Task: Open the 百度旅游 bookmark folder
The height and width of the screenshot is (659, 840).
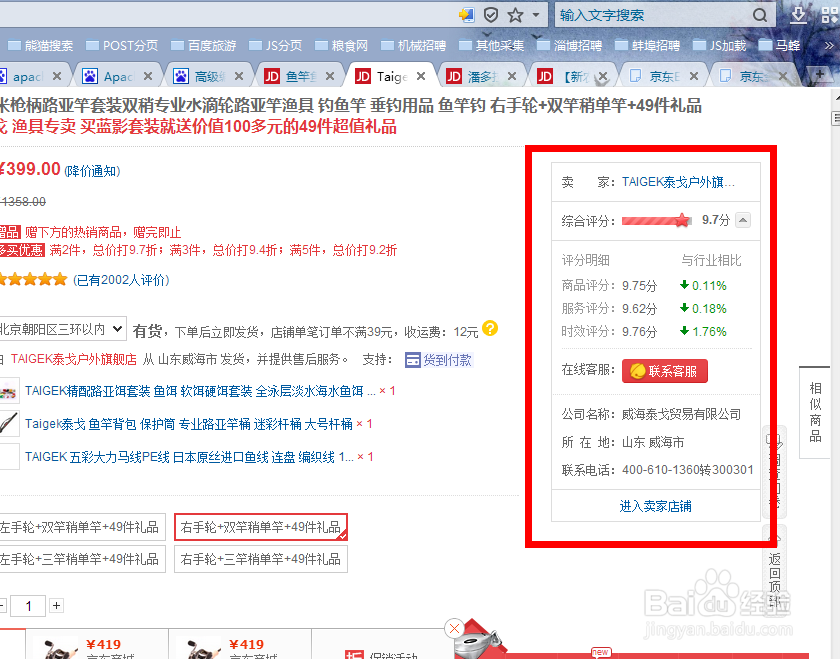Action: point(204,46)
